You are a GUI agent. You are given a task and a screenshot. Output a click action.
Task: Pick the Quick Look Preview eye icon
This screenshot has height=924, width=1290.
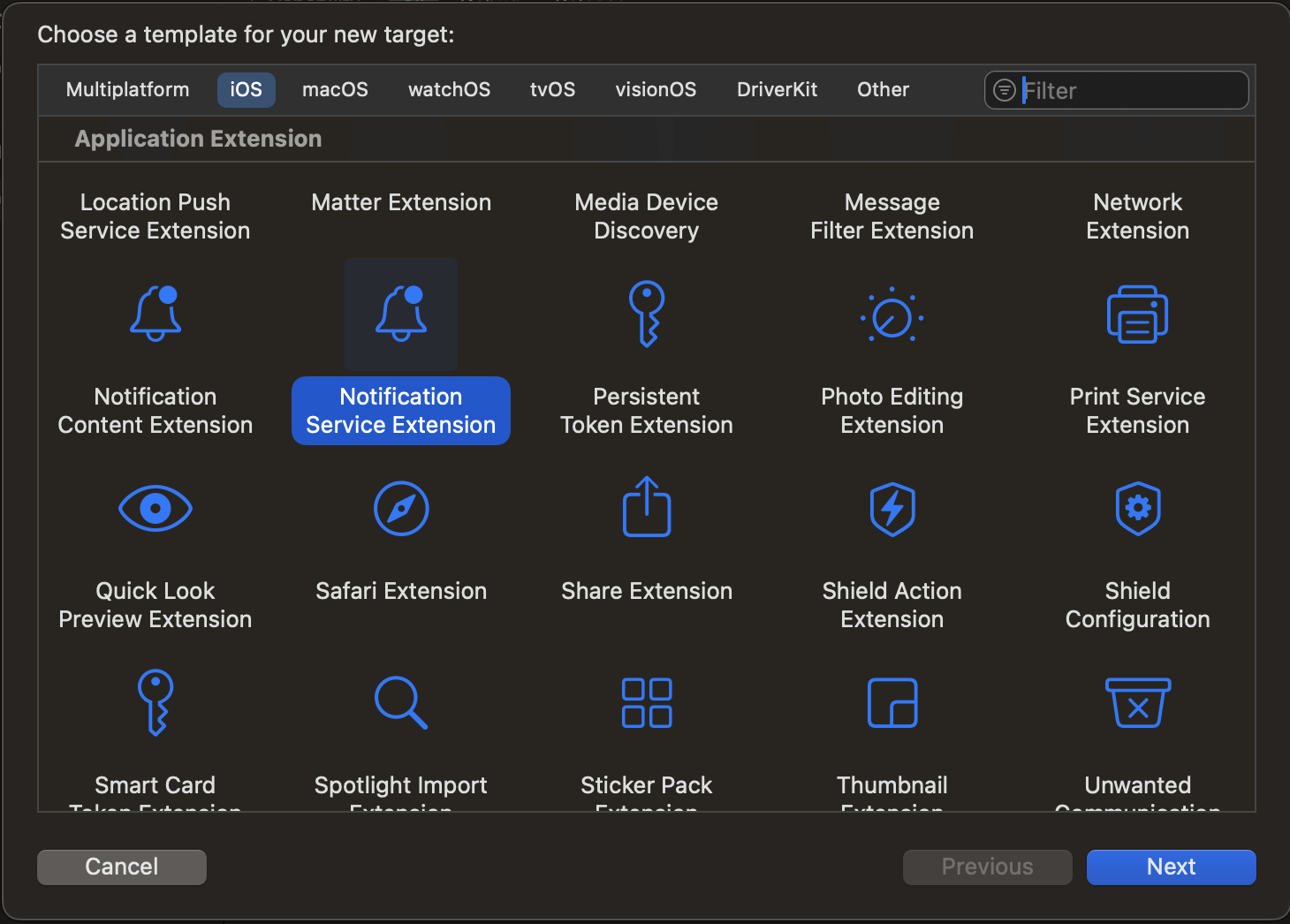156,508
